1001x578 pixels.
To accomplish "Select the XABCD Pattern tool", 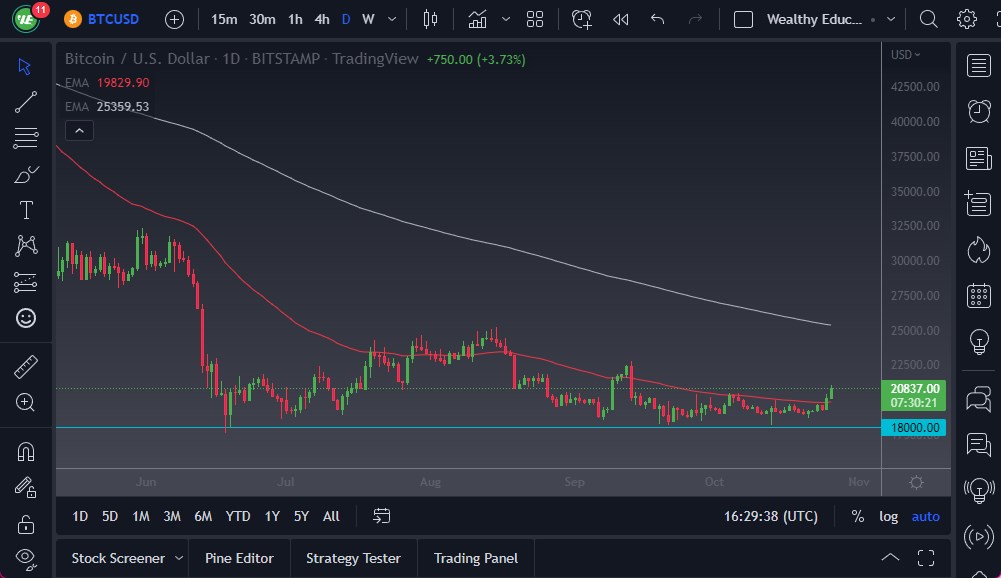I will point(25,245).
